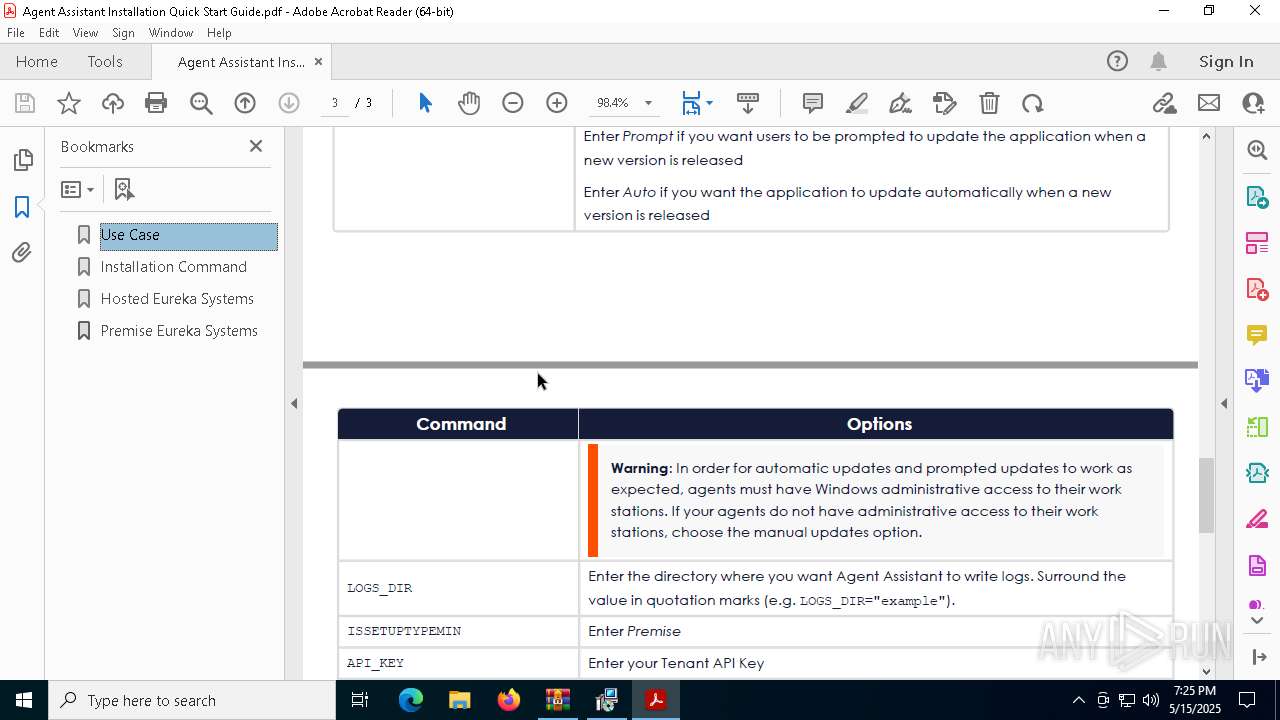The image size is (1280, 720).
Task: Open Firefox from taskbar
Action: [509, 700]
